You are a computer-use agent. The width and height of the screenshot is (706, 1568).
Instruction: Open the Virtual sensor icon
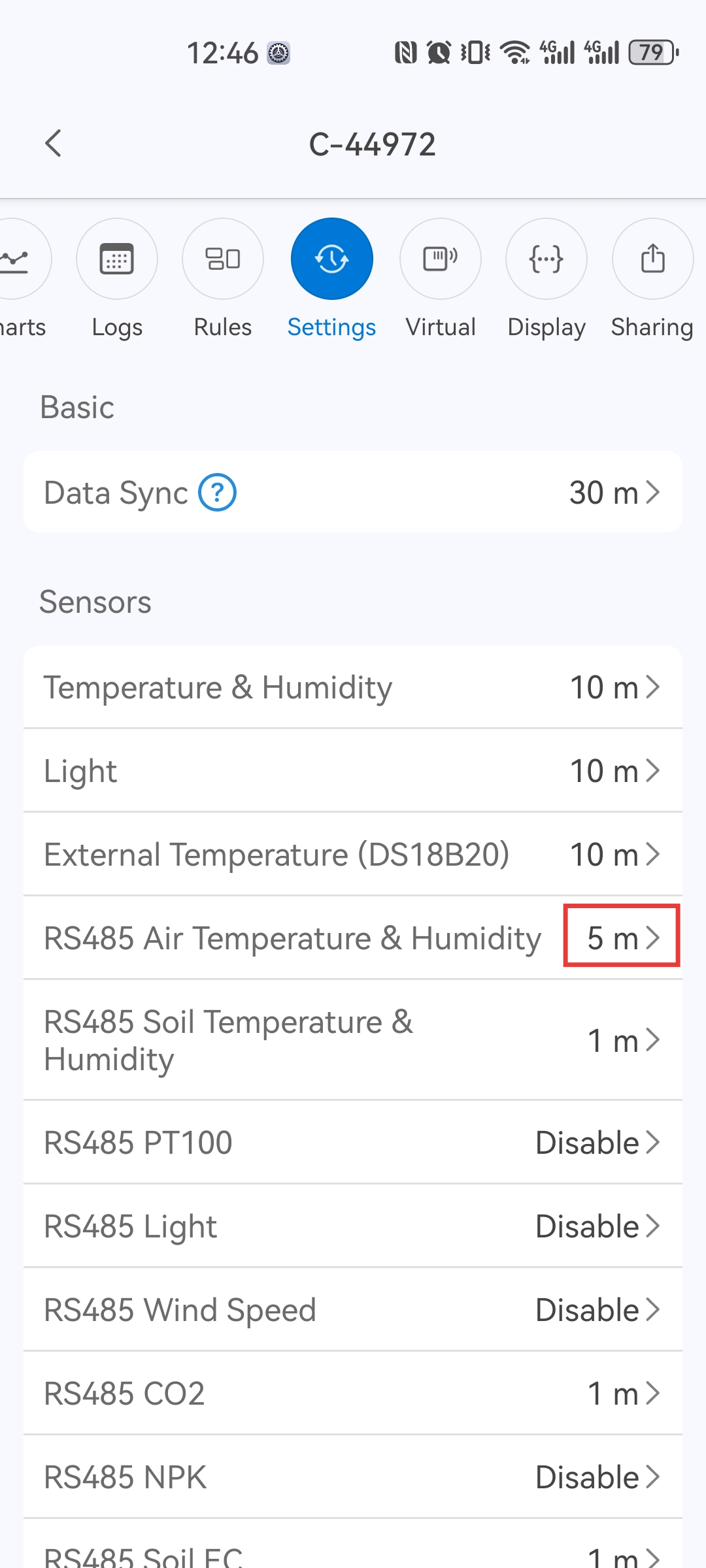pos(441,259)
